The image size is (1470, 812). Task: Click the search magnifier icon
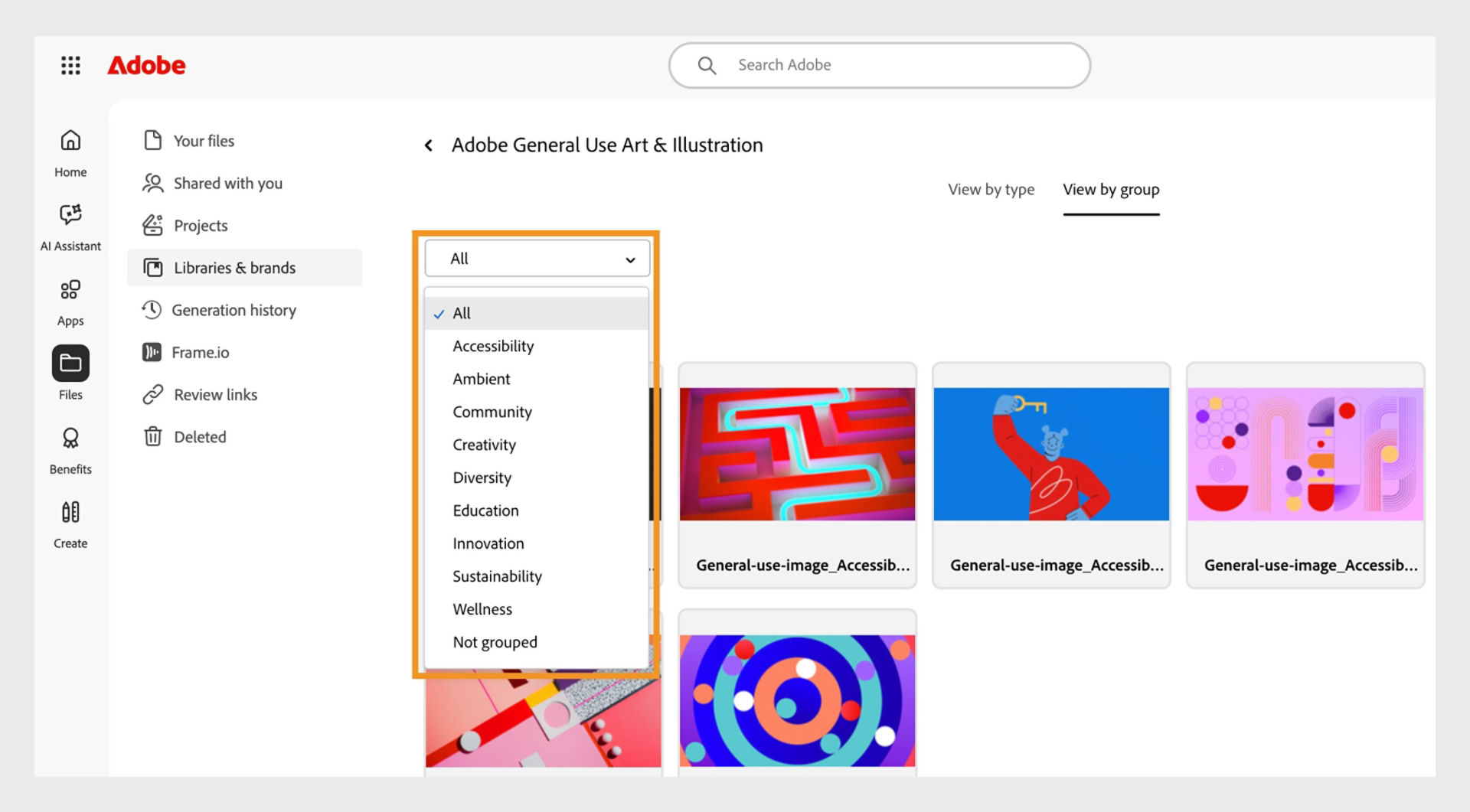click(x=707, y=66)
